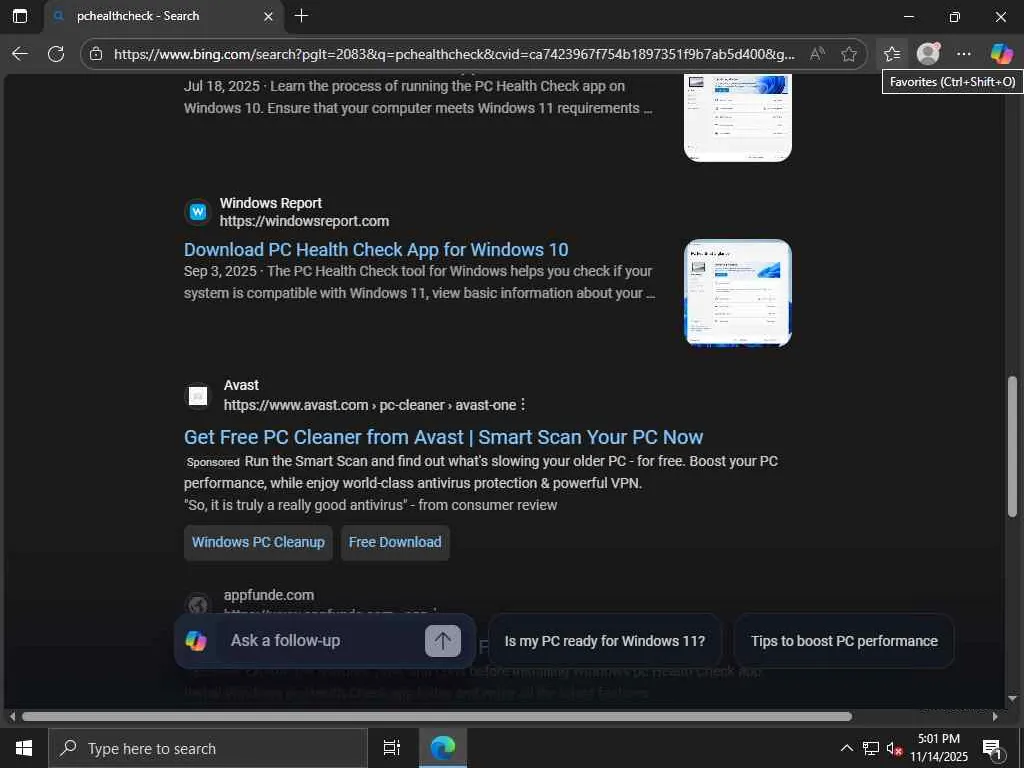The height and width of the screenshot is (768, 1024).
Task: Refresh the Bing search page
Action: (x=56, y=54)
